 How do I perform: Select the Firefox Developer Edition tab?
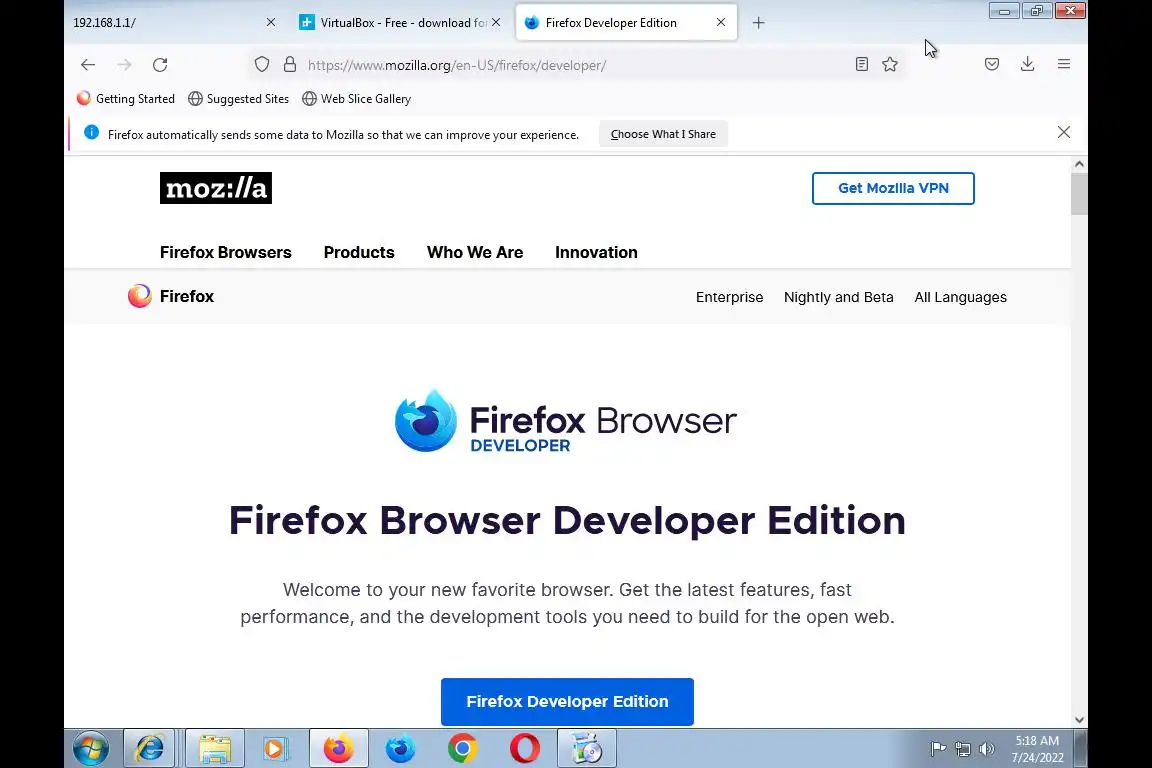coord(625,23)
